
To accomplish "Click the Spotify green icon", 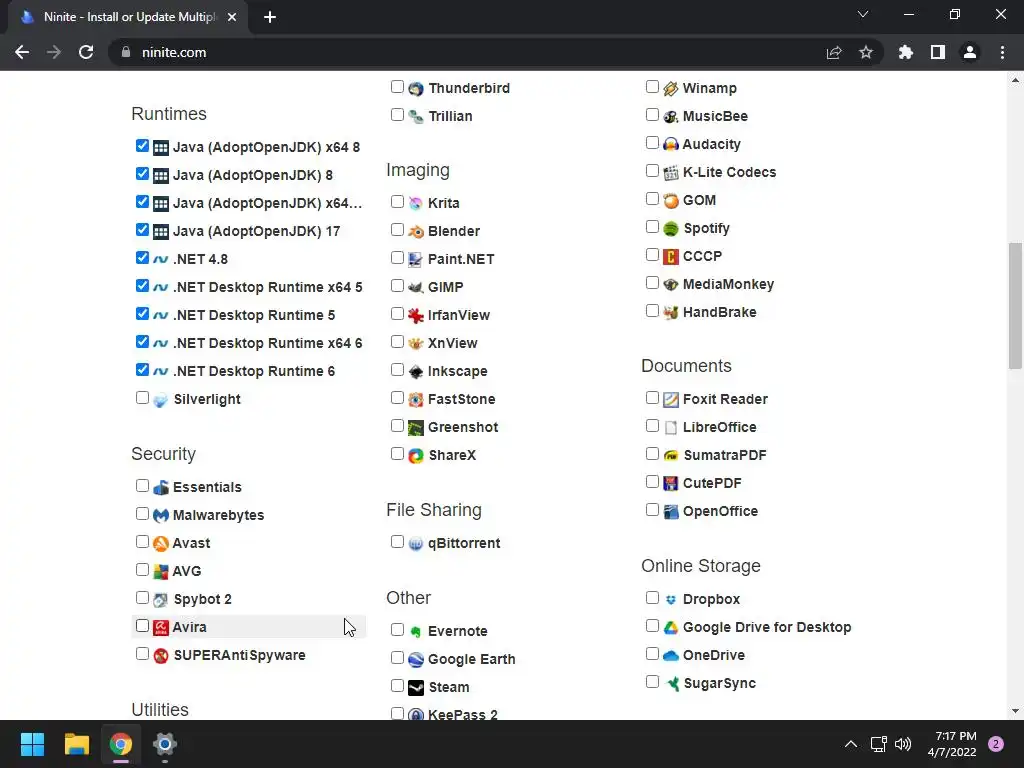I will tap(671, 229).
